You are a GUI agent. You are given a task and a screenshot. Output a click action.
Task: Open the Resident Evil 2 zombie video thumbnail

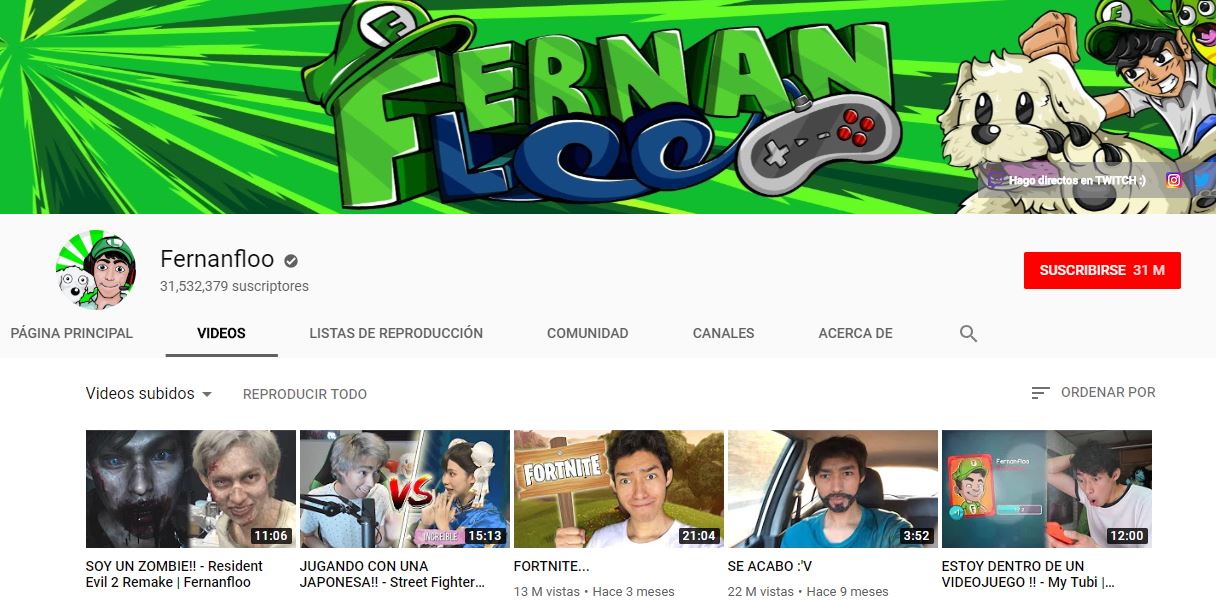191,489
